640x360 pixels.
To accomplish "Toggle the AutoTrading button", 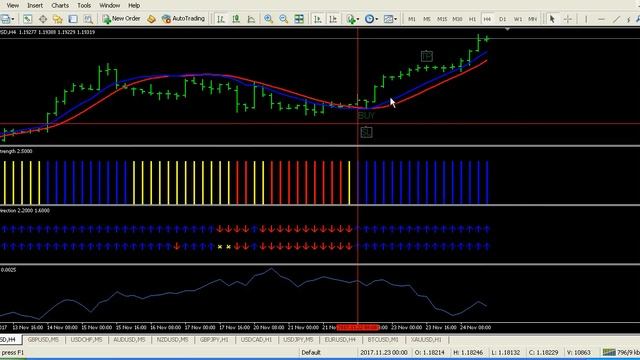I will pos(183,19).
